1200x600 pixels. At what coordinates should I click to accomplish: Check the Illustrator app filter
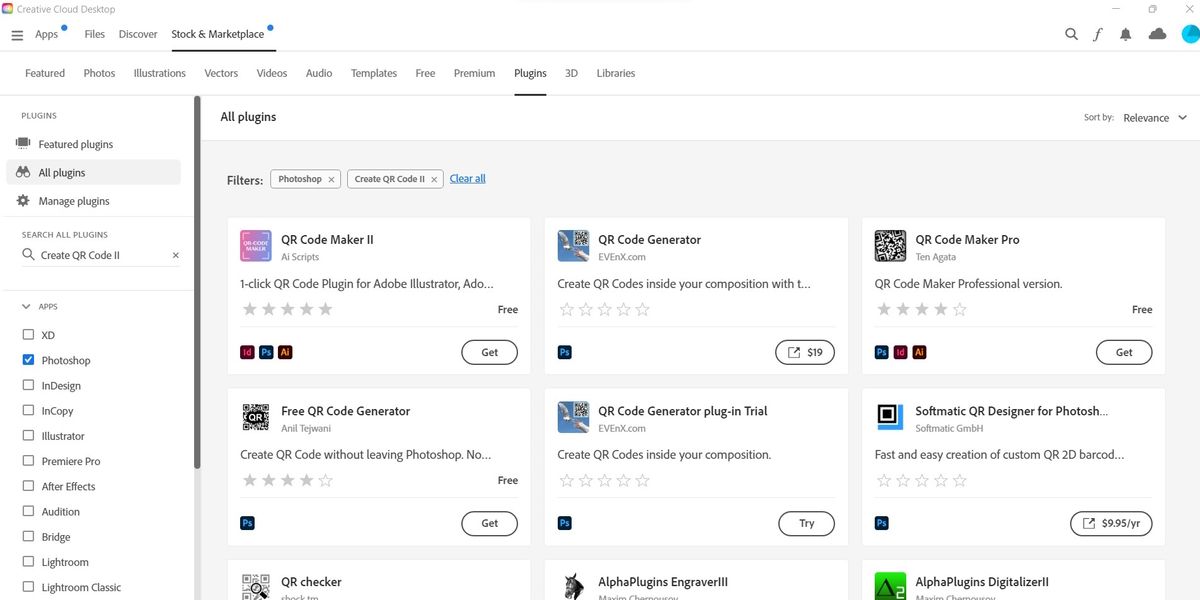click(28, 436)
